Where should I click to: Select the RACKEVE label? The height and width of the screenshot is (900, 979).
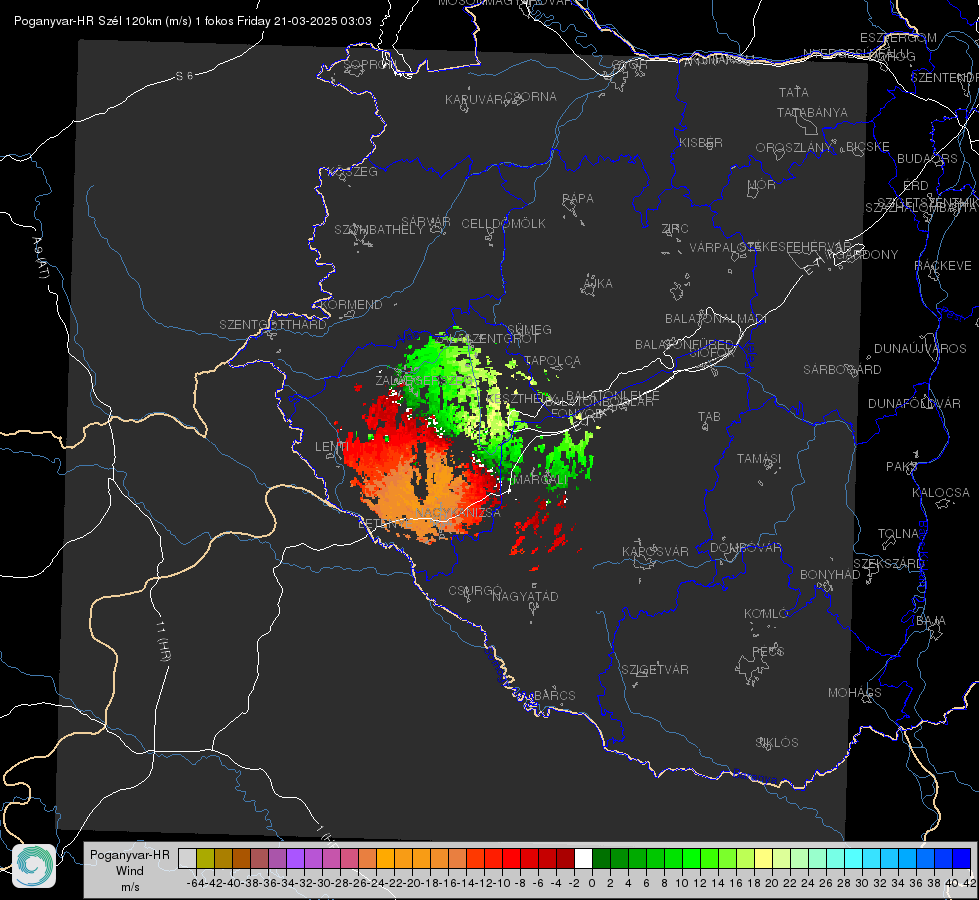[943, 266]
